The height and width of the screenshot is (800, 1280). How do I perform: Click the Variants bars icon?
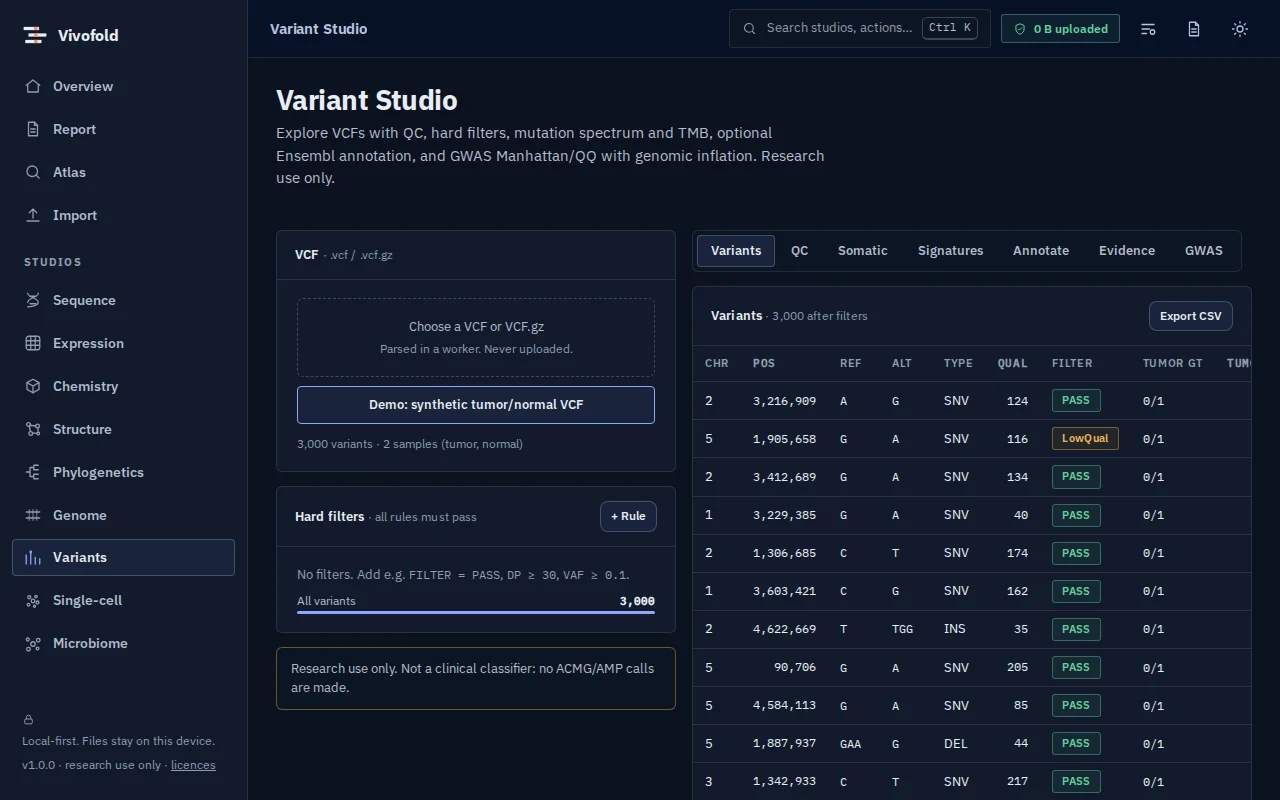tap(33, 557)
